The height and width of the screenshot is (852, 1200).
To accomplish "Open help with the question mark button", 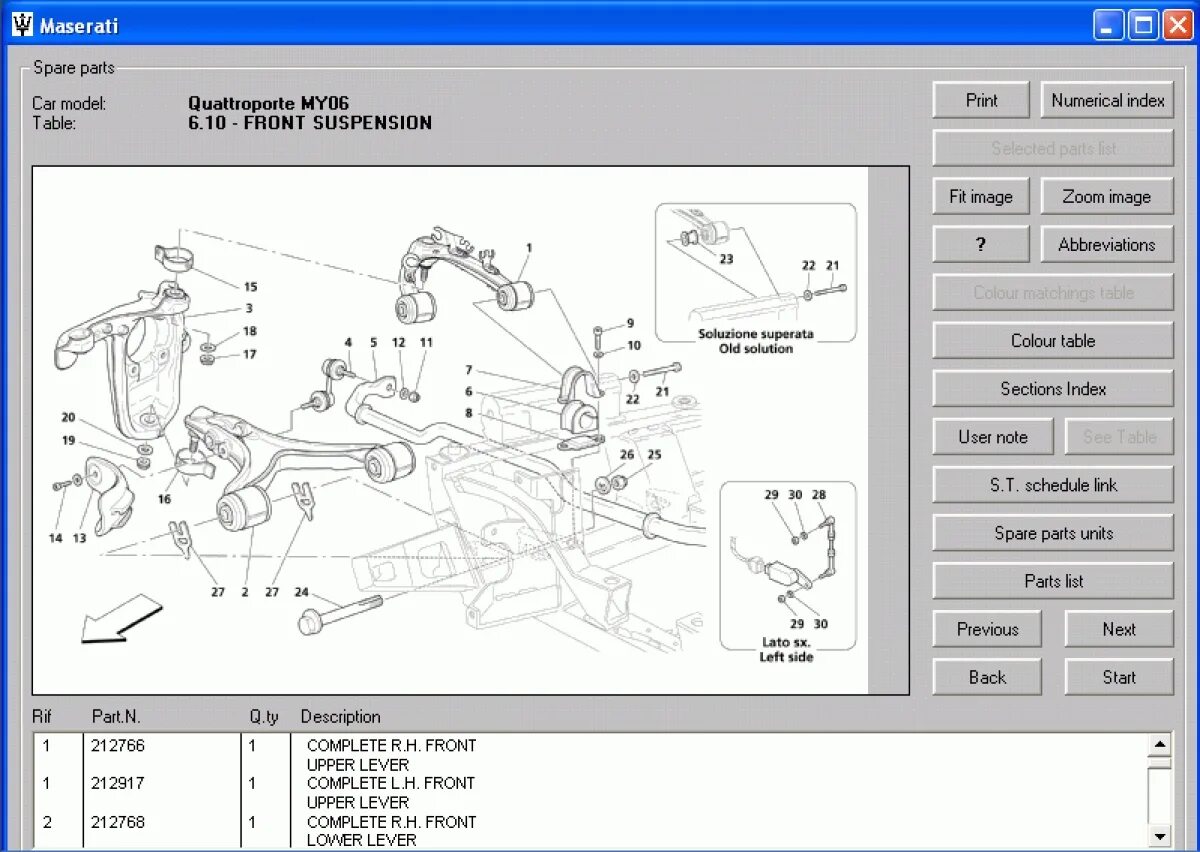I will pos(981,244).
